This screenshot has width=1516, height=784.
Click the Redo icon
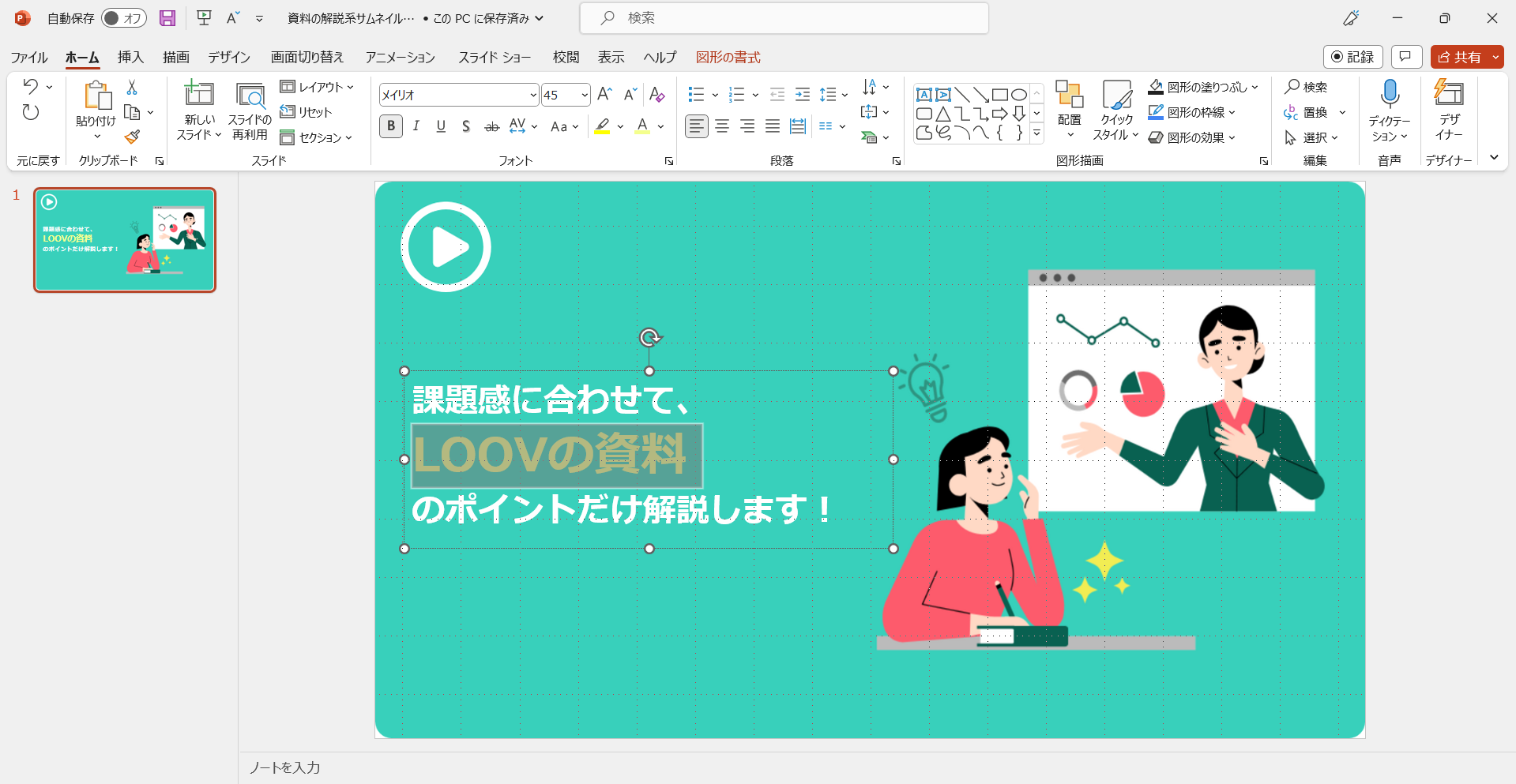[x=30, y=112]
